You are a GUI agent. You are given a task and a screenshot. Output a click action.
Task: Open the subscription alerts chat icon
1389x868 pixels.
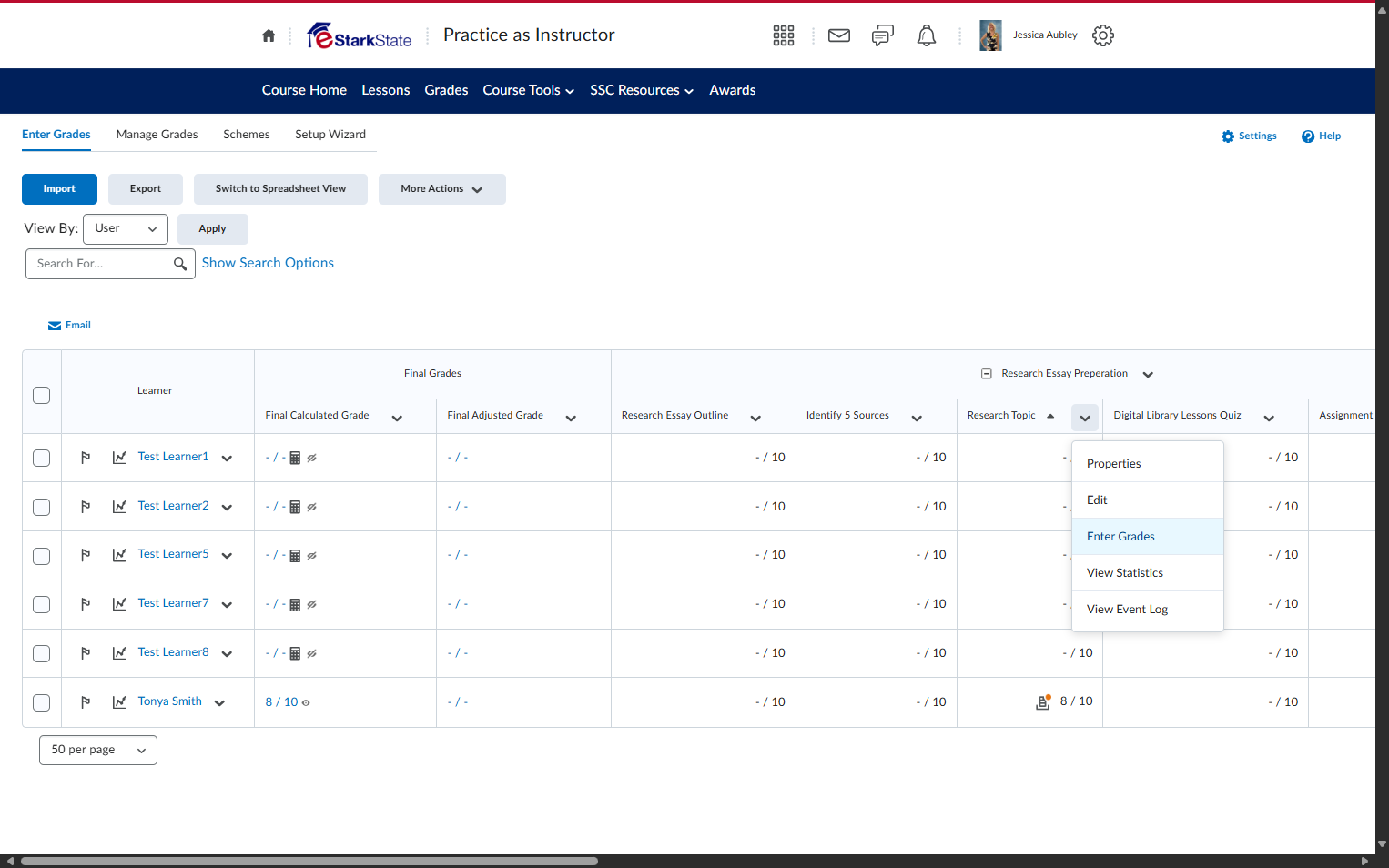pyautogui.click(x=883, y=35)
